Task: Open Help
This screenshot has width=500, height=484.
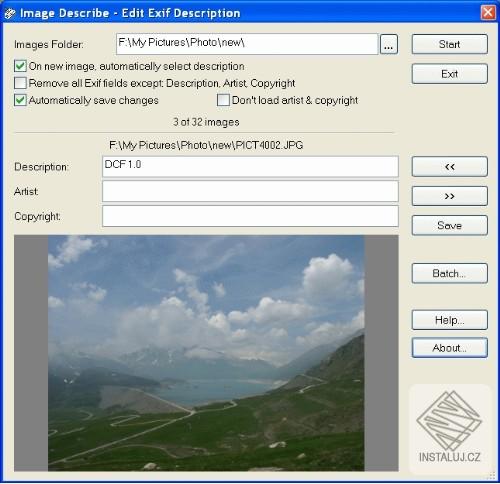Action: point(449,320)
